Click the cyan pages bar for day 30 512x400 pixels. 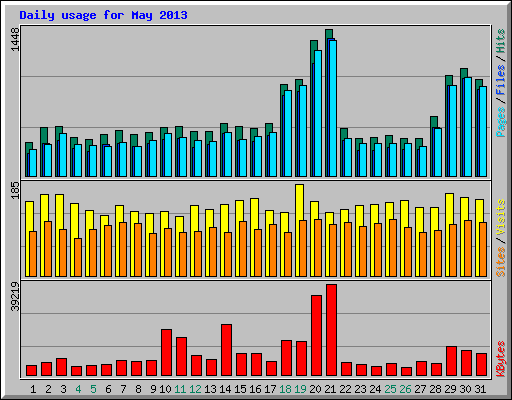[x=468, y=127]
